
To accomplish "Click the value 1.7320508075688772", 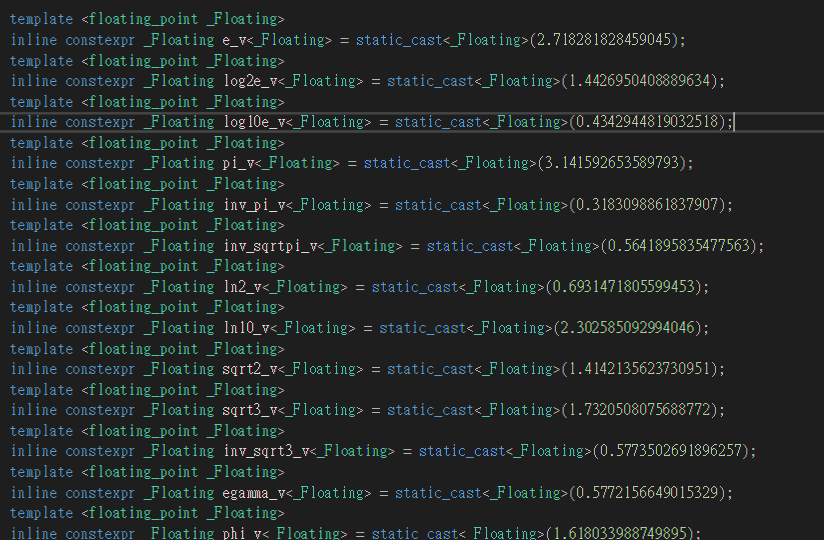I will pyautogui.click(x=640, y=409).
